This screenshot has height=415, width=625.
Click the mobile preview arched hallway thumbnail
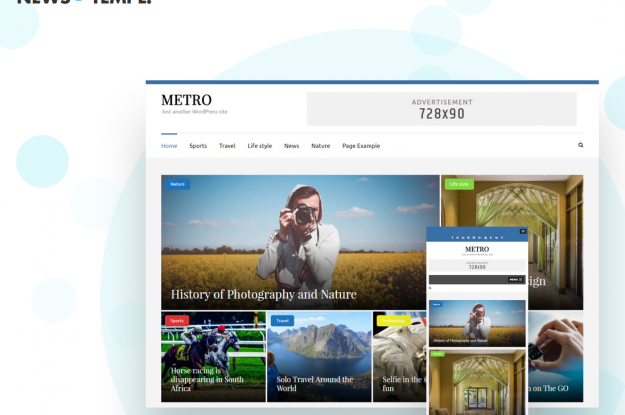[x=477, y=382]
